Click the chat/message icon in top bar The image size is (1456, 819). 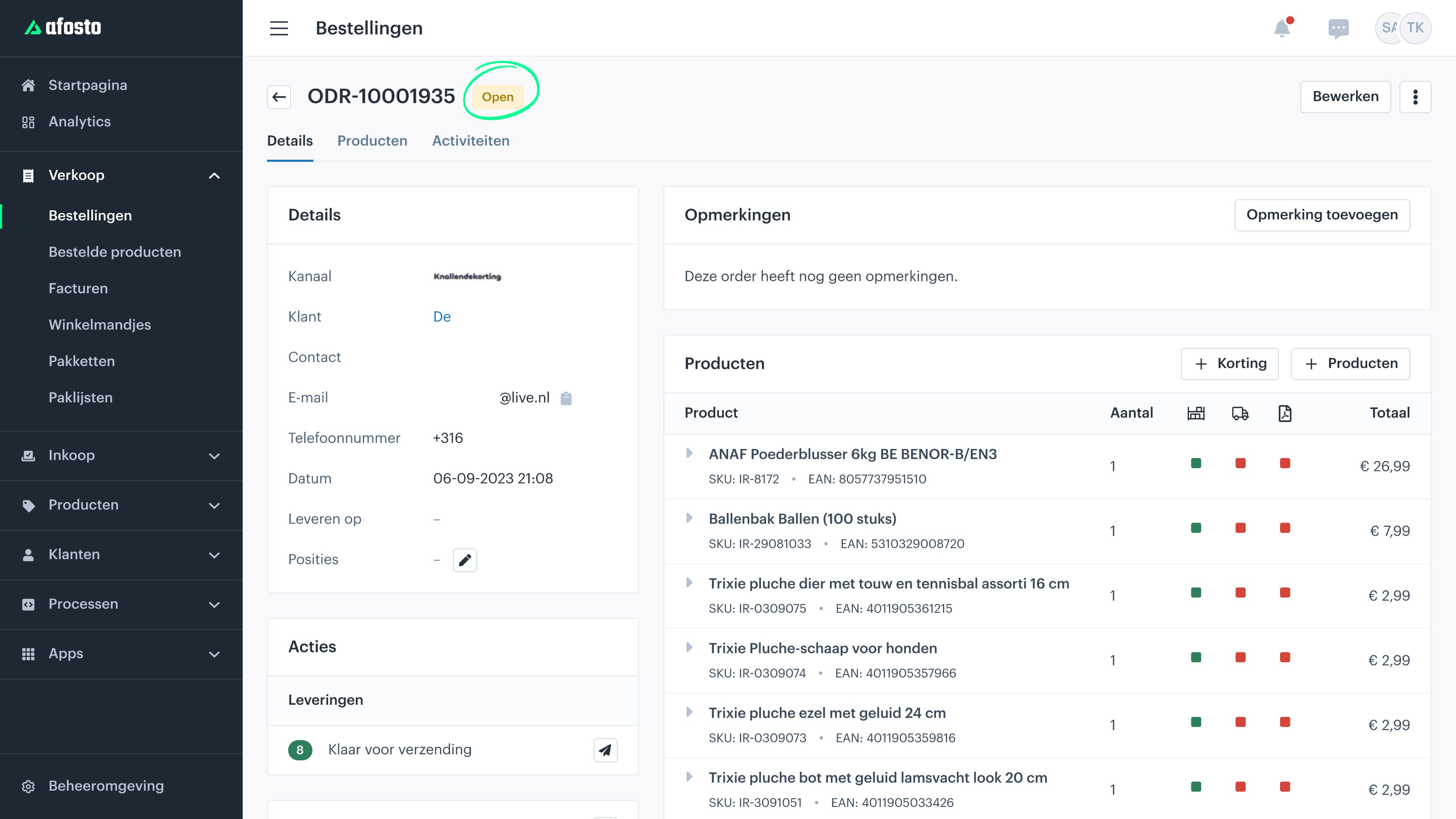pos(1338,27)
